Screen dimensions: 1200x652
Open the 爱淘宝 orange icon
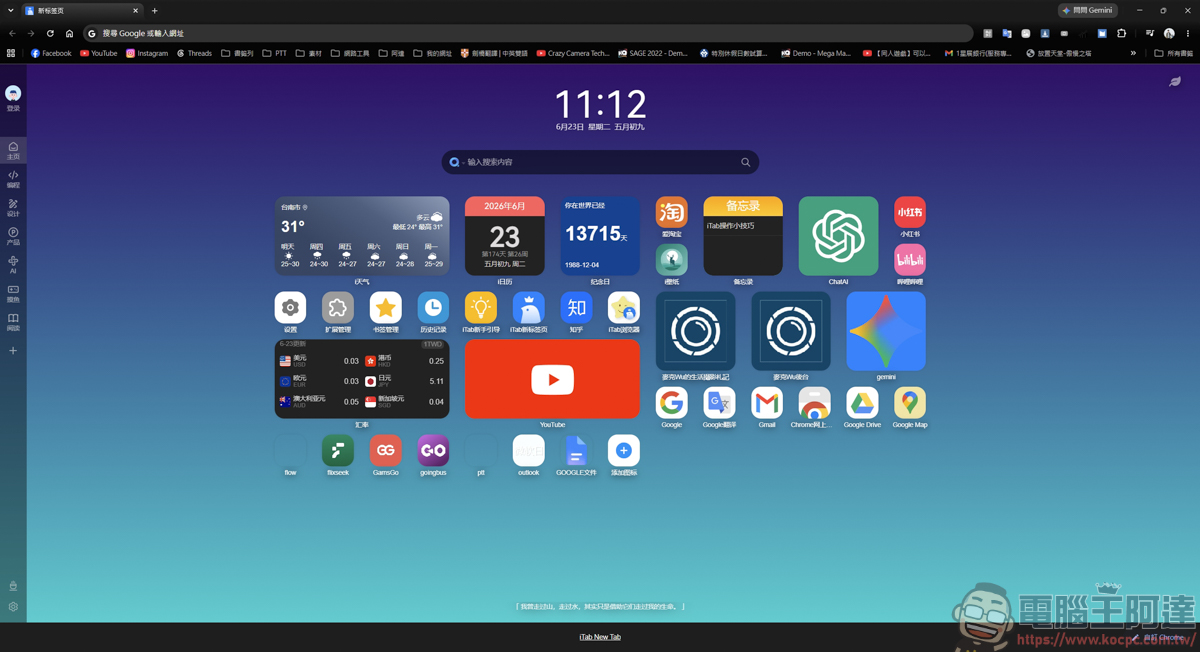point(671,212)
